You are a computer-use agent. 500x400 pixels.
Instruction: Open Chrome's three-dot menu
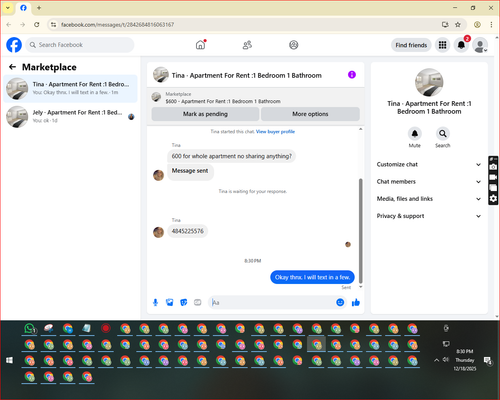[491, 25]
